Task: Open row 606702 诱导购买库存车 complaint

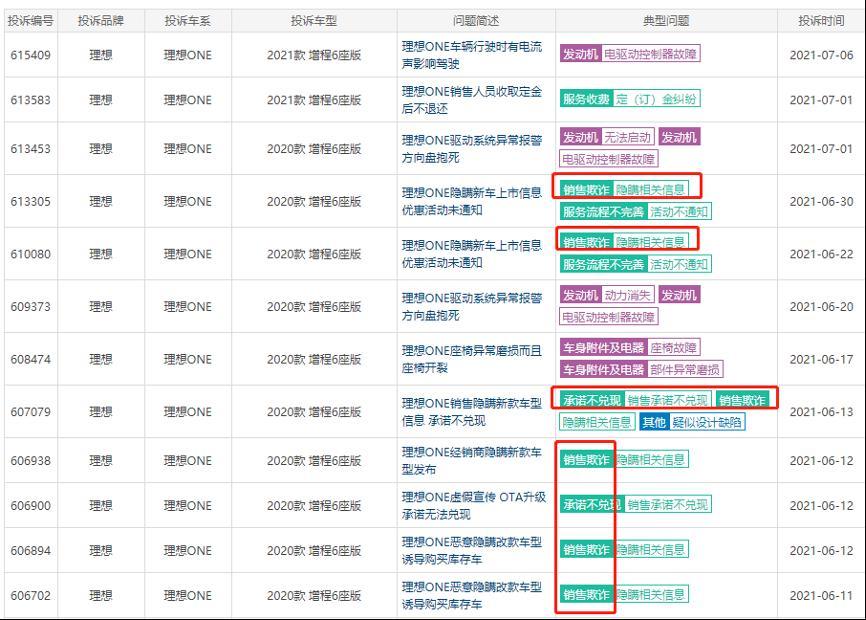Action: pyautogui.click(x=472, y=595)
